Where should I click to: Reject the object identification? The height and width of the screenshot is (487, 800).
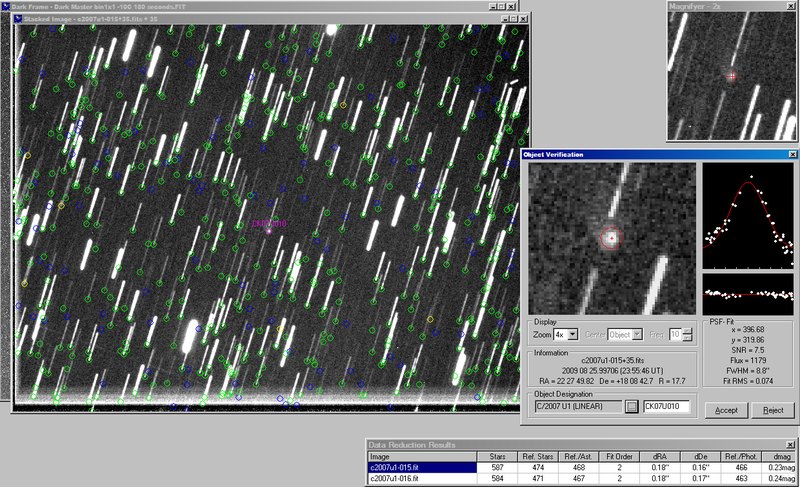[x=773, y=410]
